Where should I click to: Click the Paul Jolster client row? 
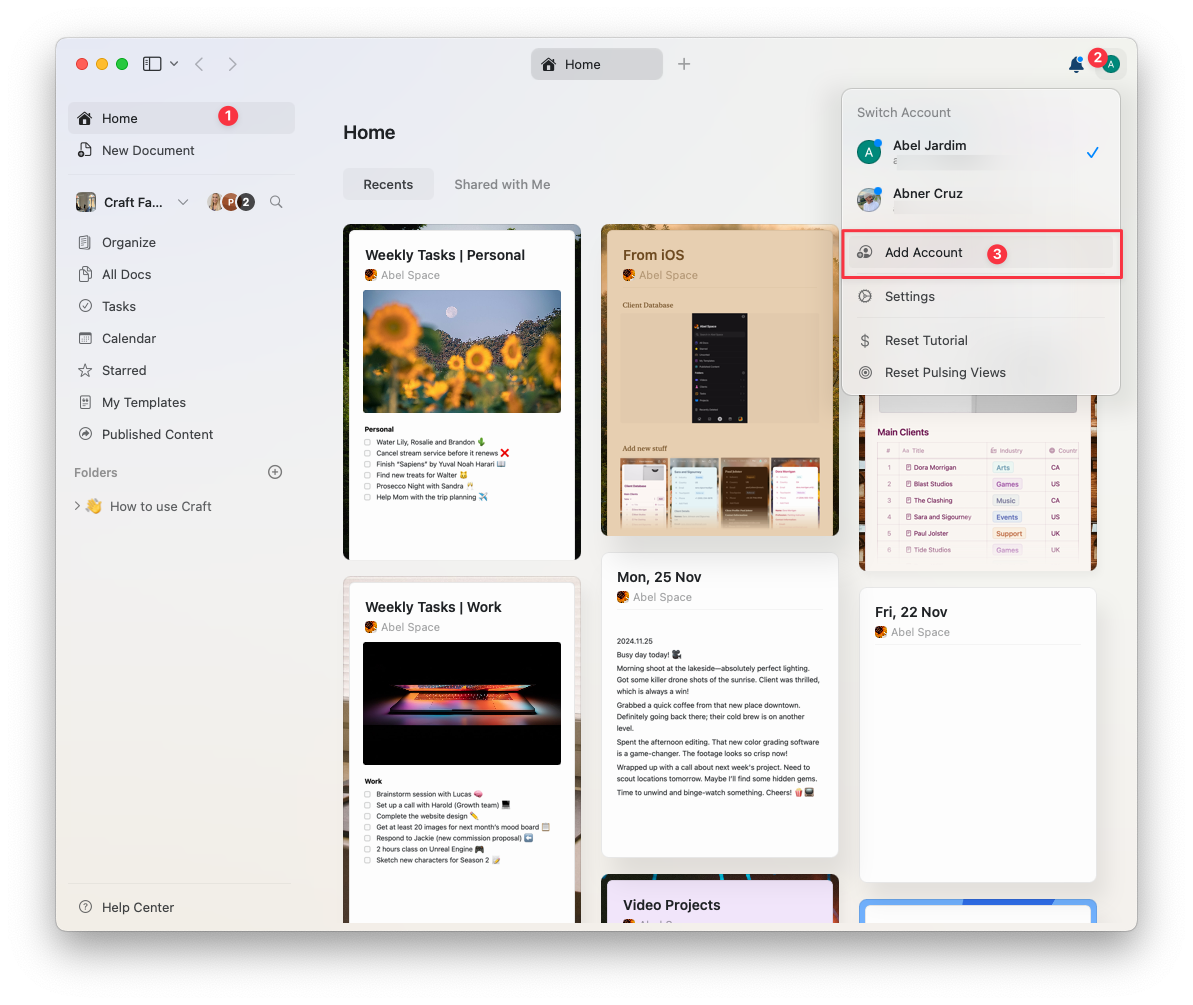tap(978, 533)
